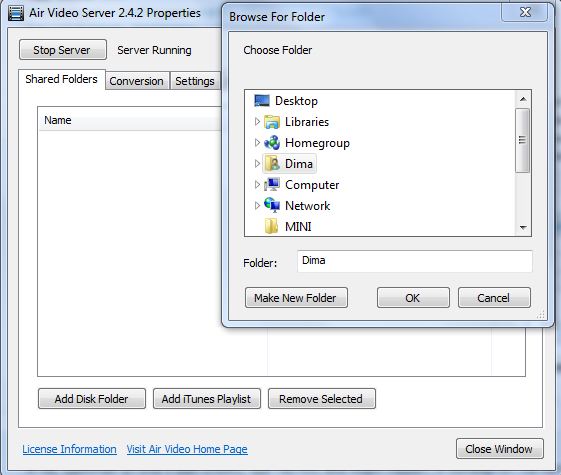561x475 pixels.
Task: Click the Server Running status text
Action: 154,50
